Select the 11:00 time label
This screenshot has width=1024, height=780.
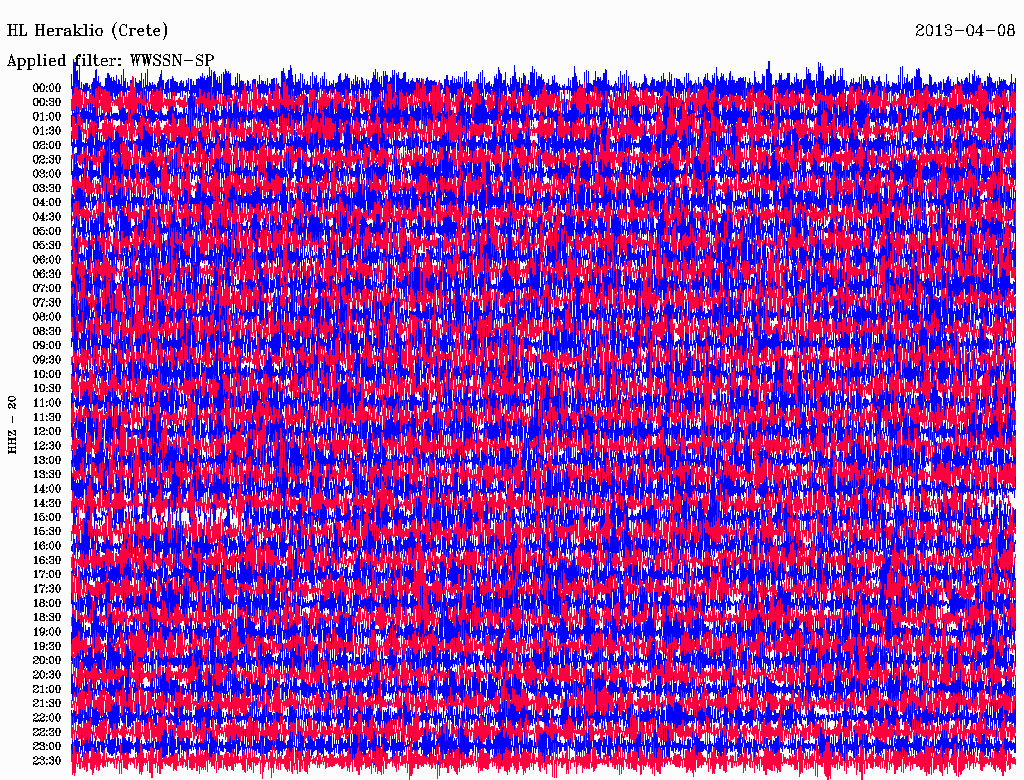click(x=46, y=402)
